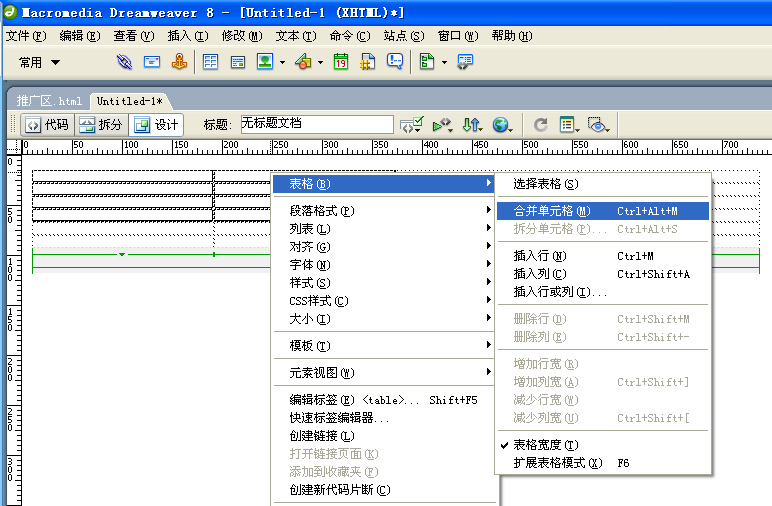
Task: Click Validate Markup icon
Action: tap(412, 125)
